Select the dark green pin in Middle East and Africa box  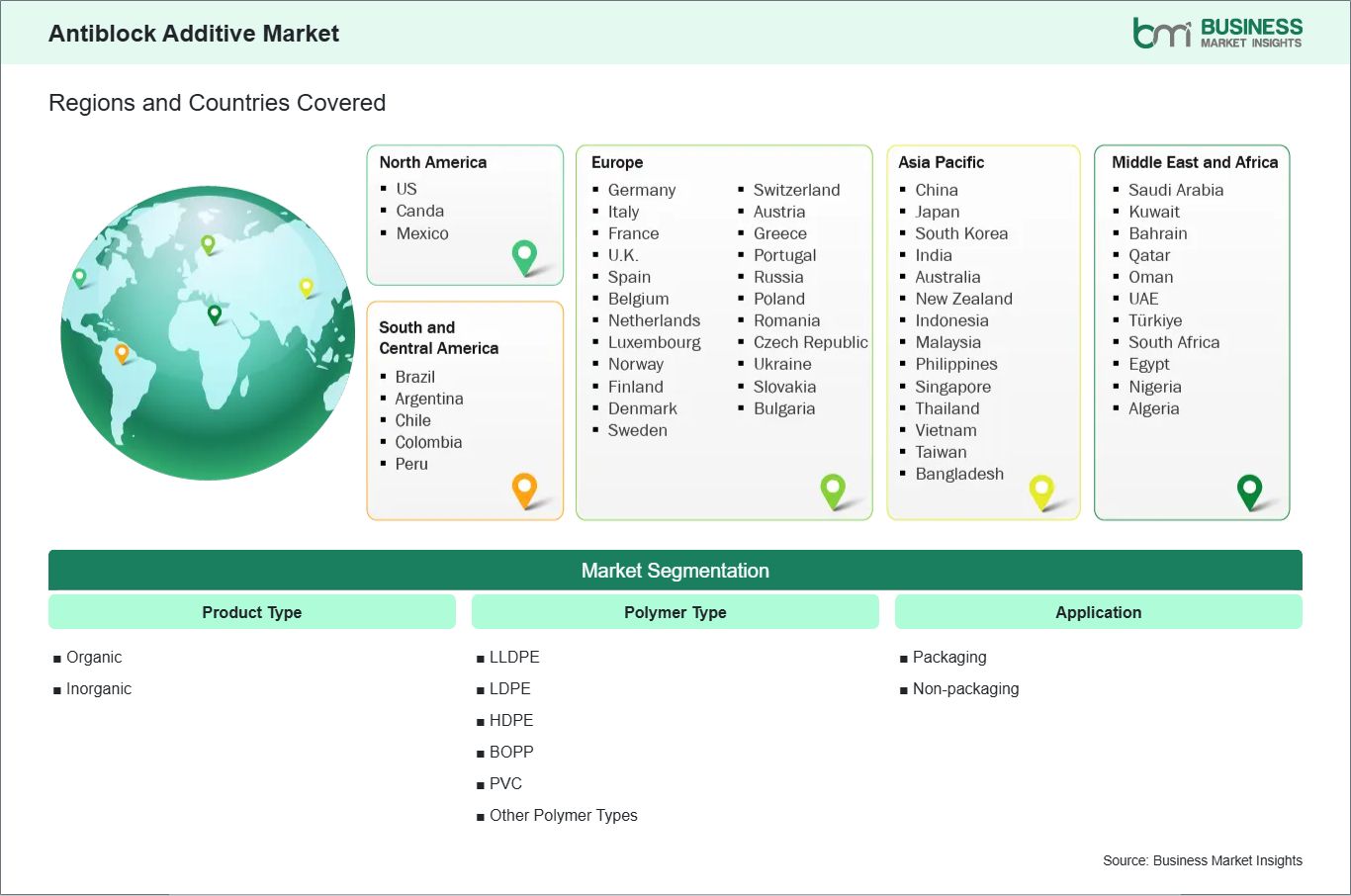pyautogui.click(x=1251, y=490)
